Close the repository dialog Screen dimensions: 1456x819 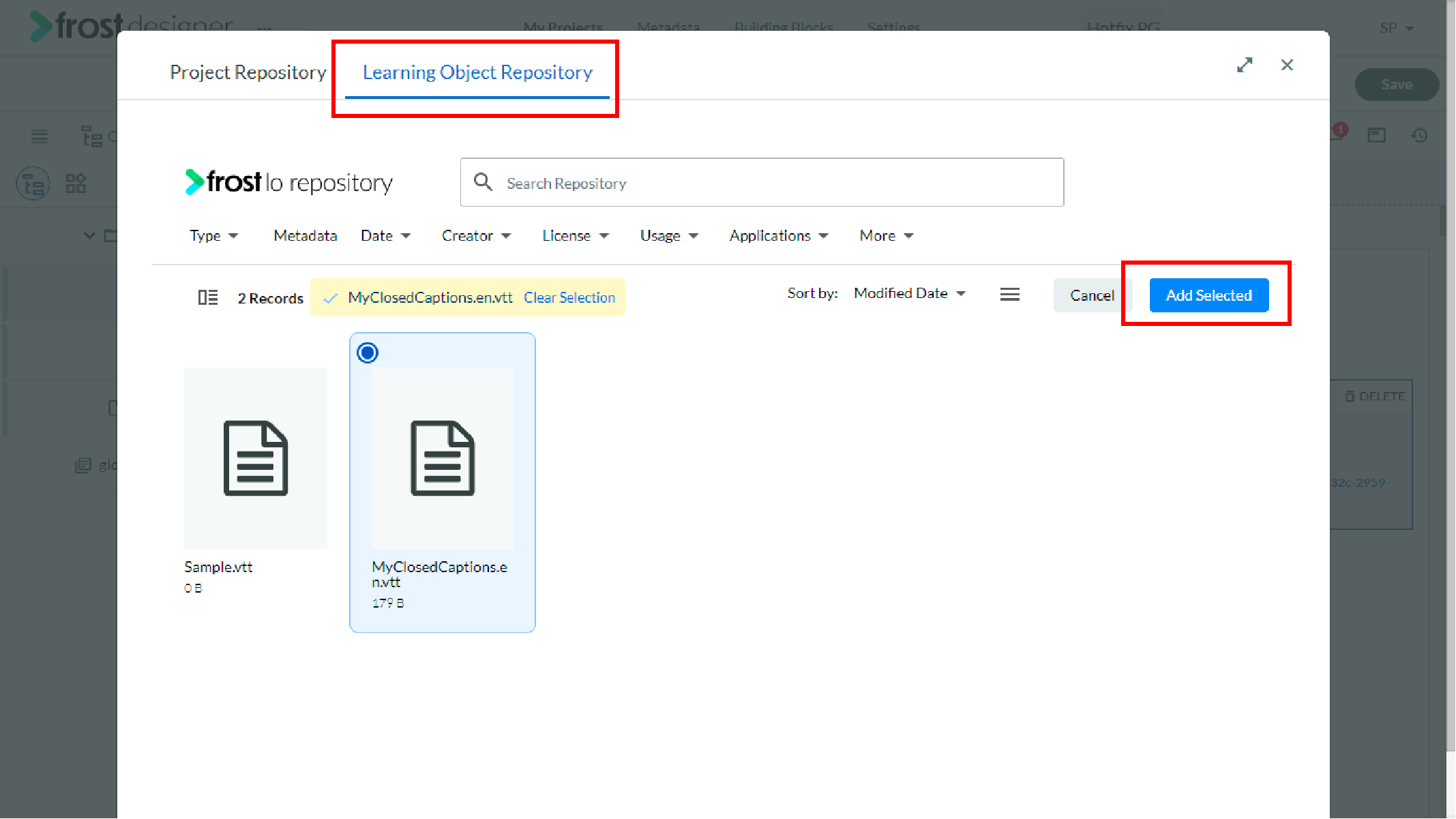tap(1287, 65)
